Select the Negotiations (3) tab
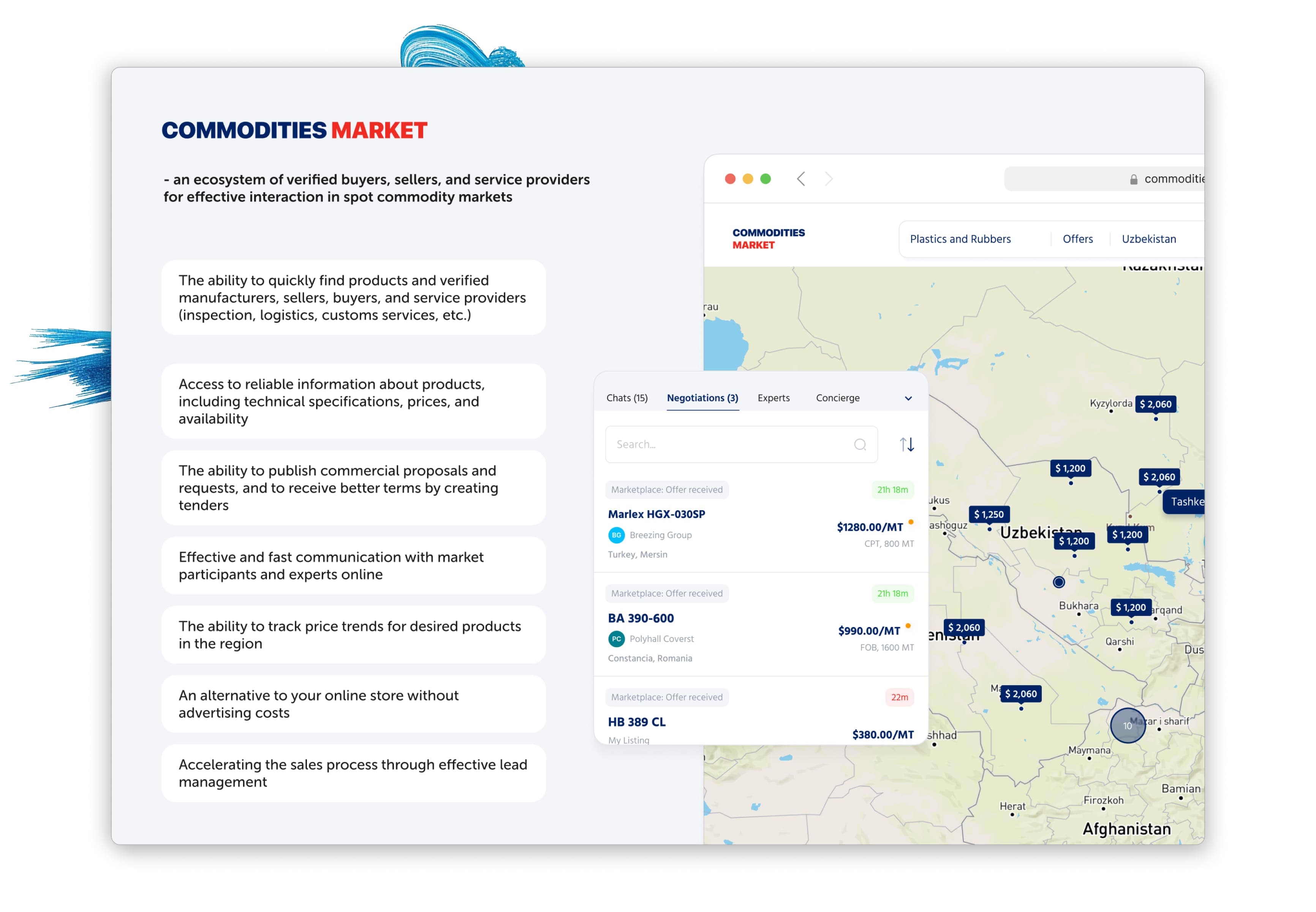 coord(702,398)
